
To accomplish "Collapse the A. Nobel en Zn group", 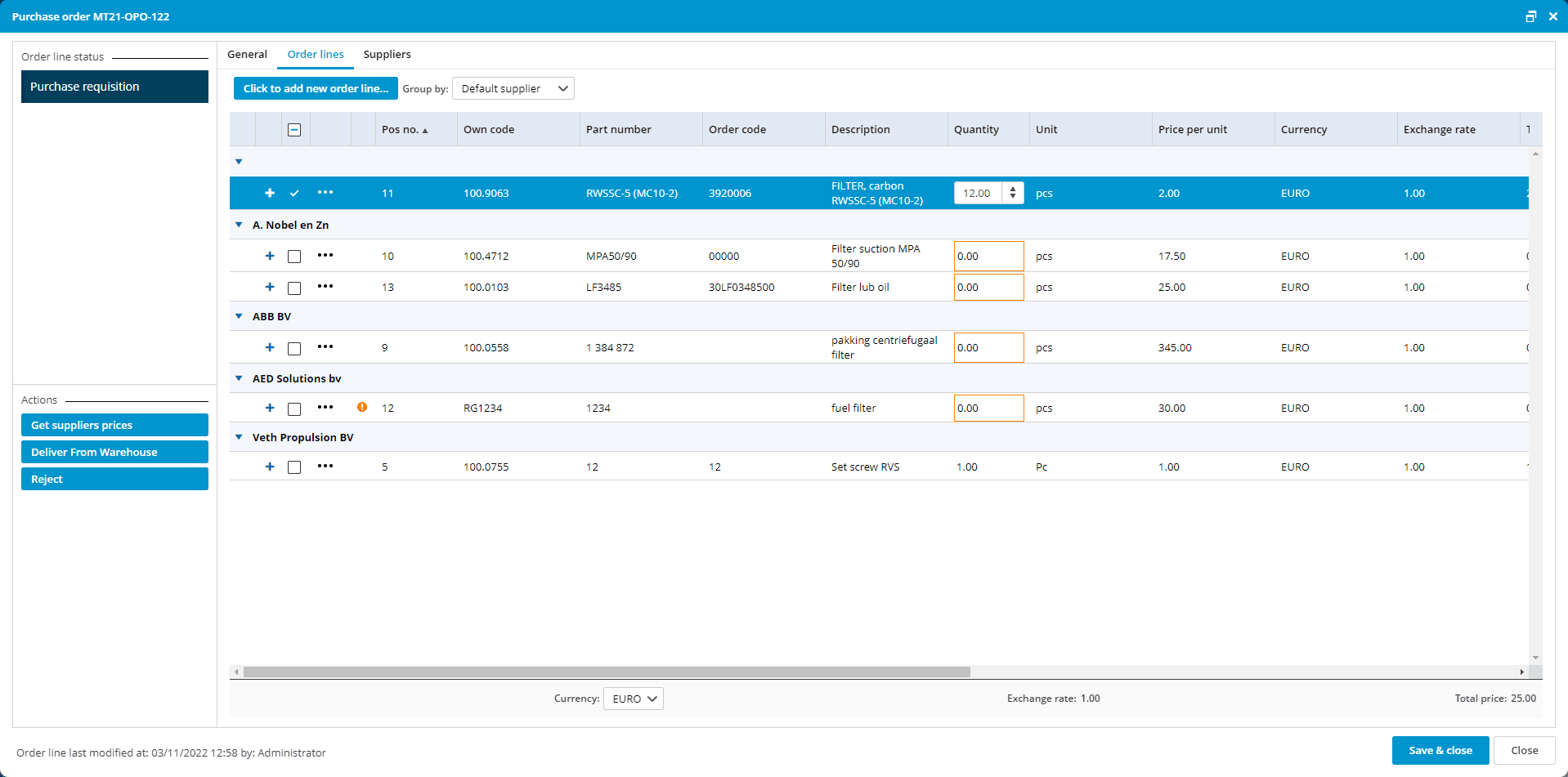I will pyautogui.click(x=239, y=225).
